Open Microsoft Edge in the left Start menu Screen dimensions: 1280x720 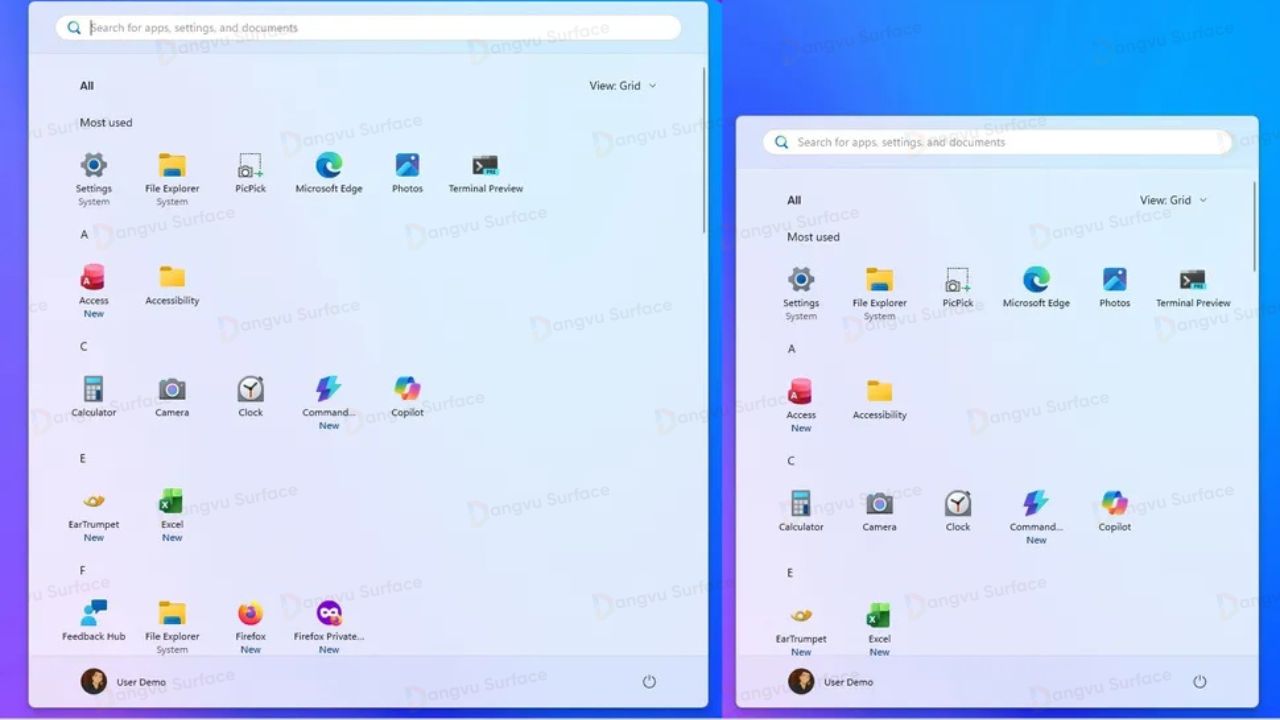[x=329, y=173]
